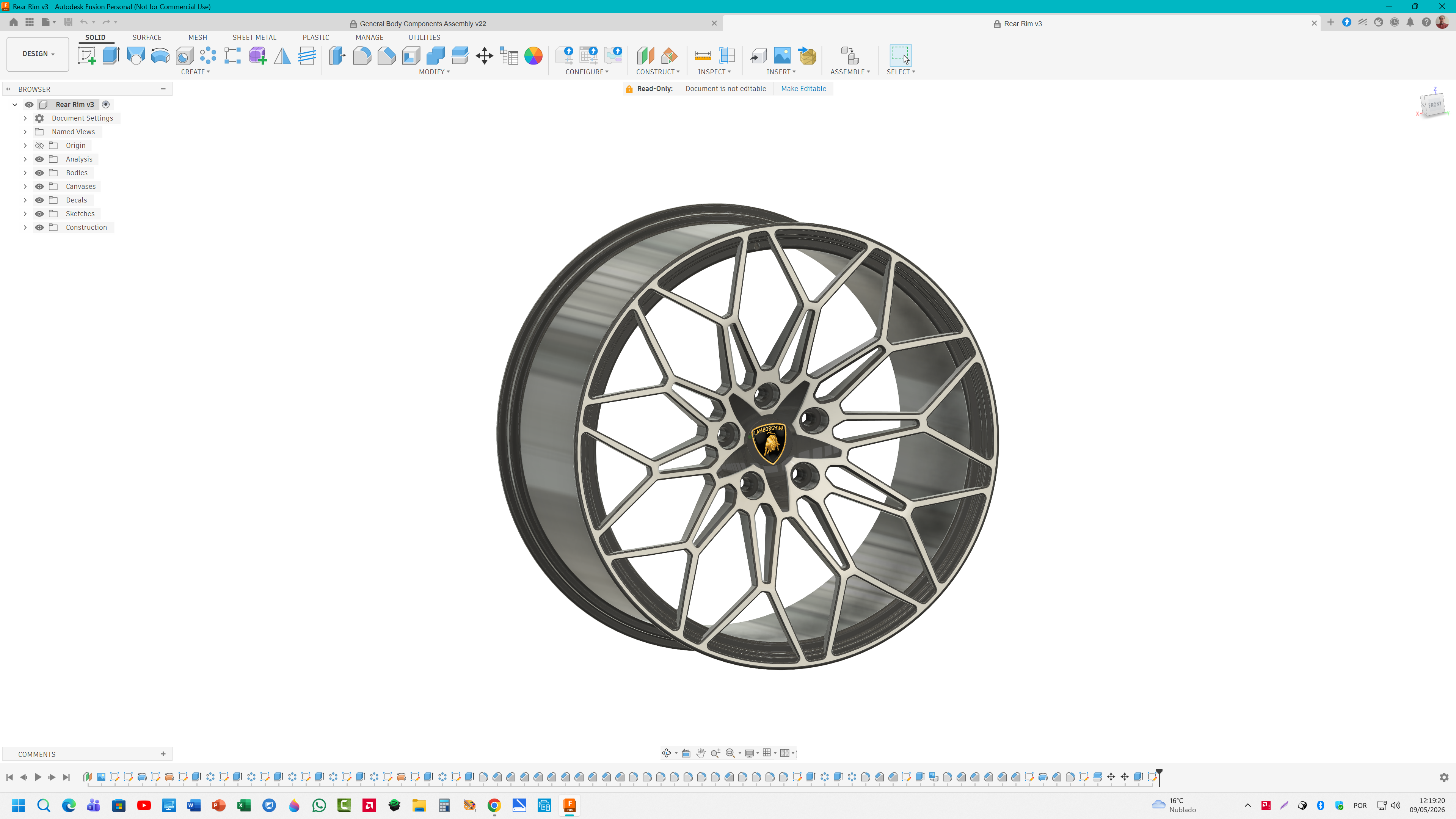Image resolution: width=1456 pixels, height=819 pixels.
Task: Jump to the timeline beginning
Action: [x=9, y=777]
